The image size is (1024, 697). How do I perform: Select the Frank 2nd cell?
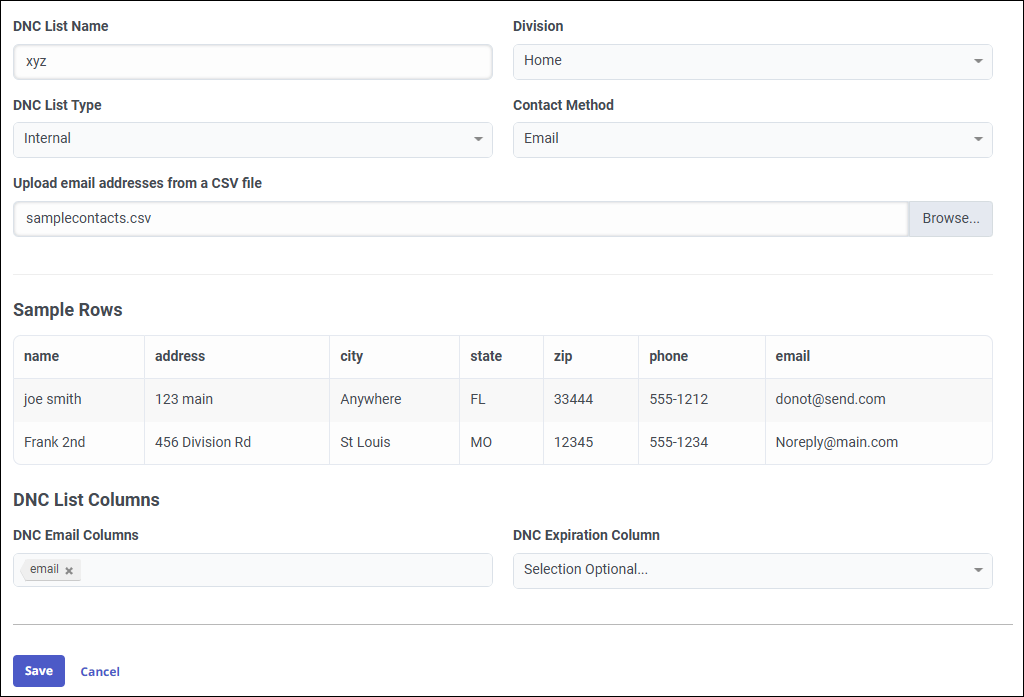[78, 443]
